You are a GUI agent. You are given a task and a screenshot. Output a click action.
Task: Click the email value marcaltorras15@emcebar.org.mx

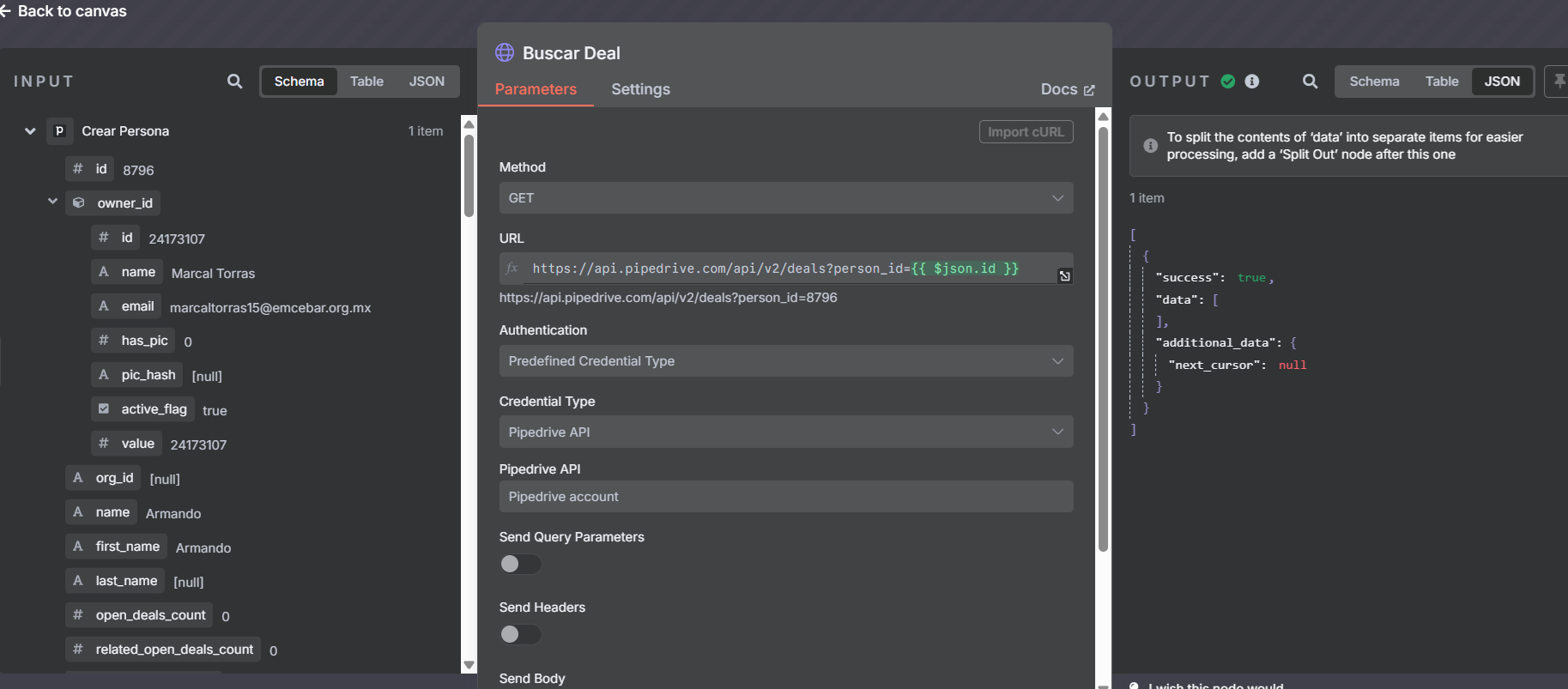[270, 307]
